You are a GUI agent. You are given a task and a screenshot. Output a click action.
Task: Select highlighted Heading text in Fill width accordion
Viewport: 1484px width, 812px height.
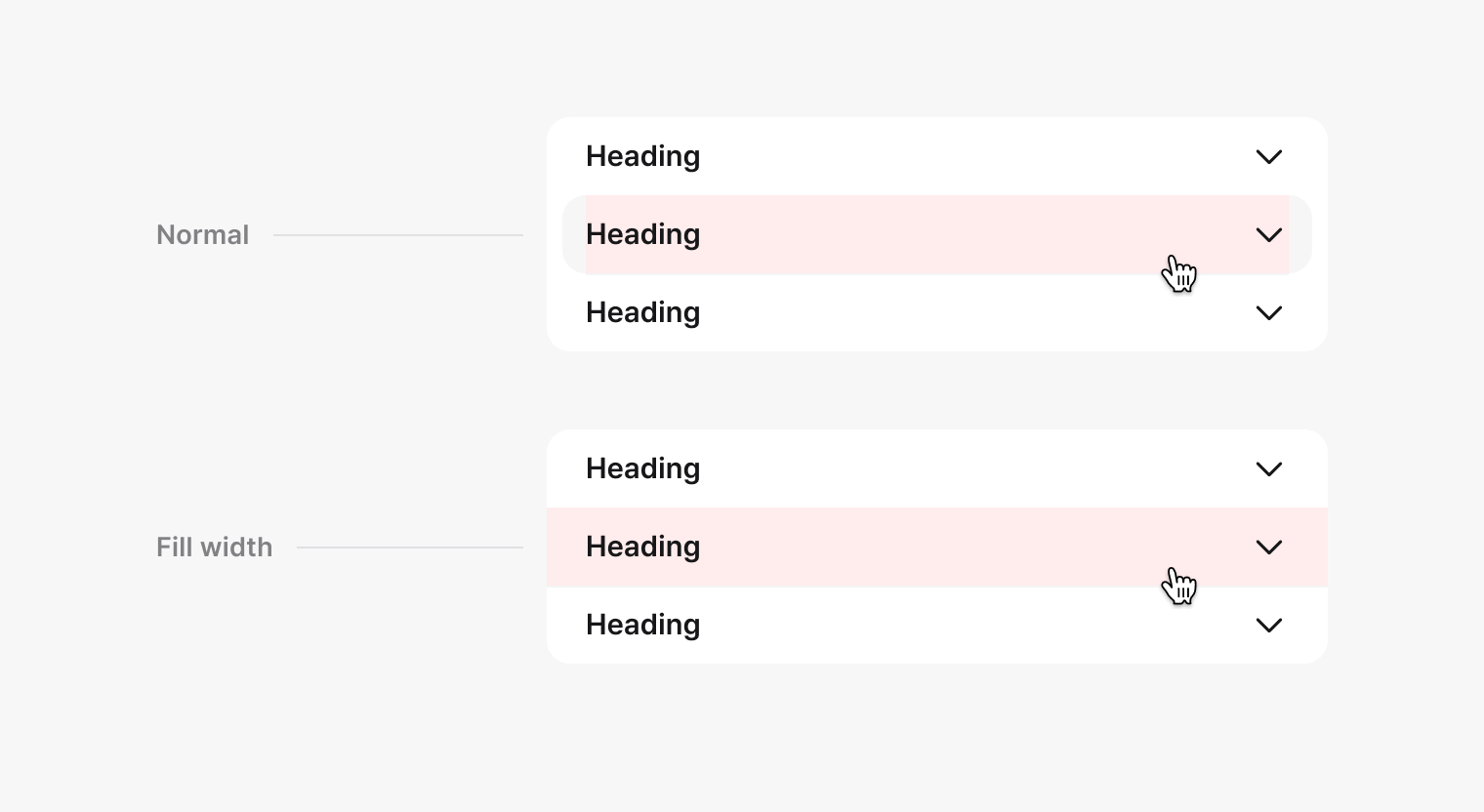642,548
